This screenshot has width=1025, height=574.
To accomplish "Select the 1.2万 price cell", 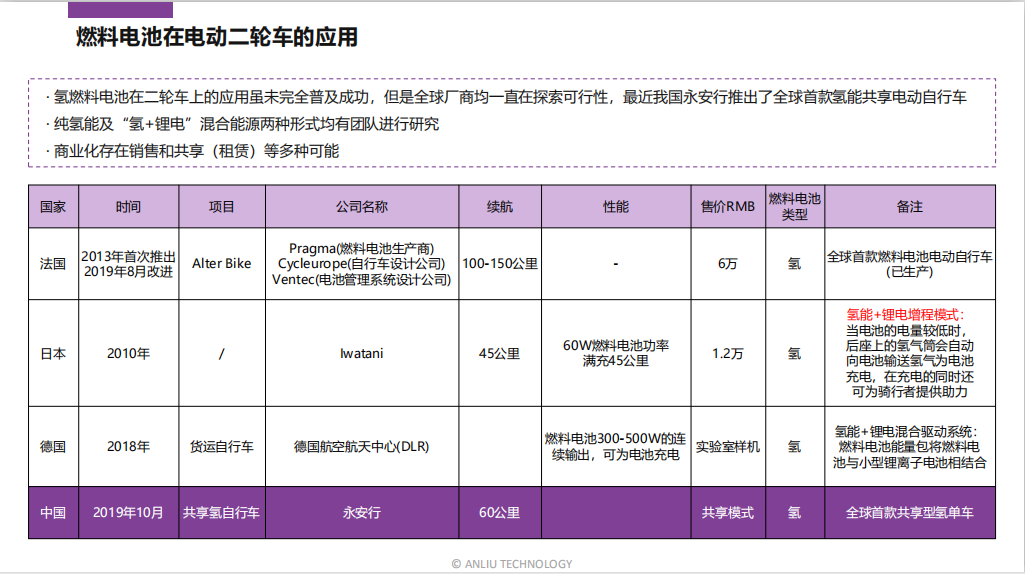I will (728, 353).
